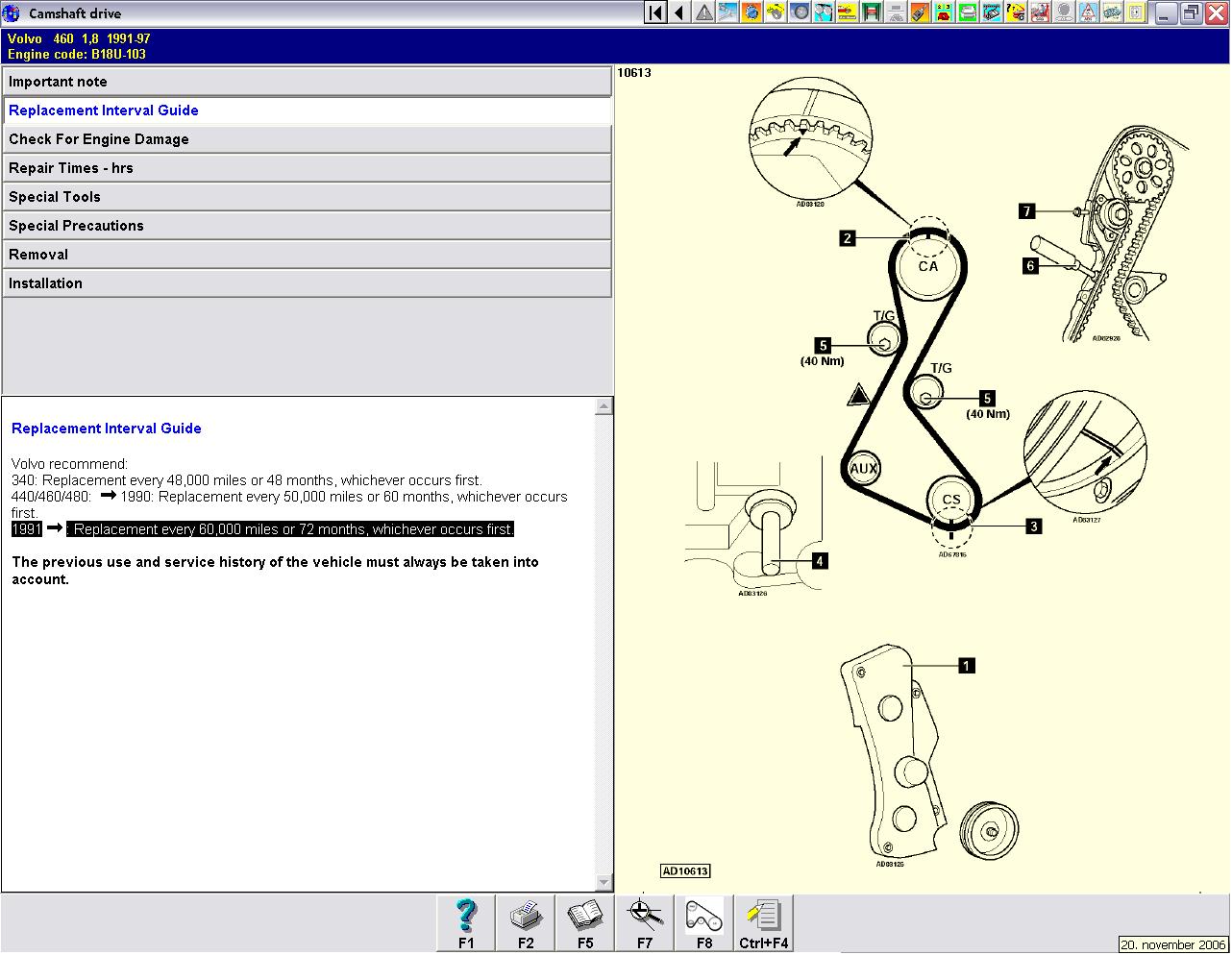This screenshot has height=955, width=1232.
Task: Click the highlighted '1991' replacement interval line
Action: coord(262,529)
